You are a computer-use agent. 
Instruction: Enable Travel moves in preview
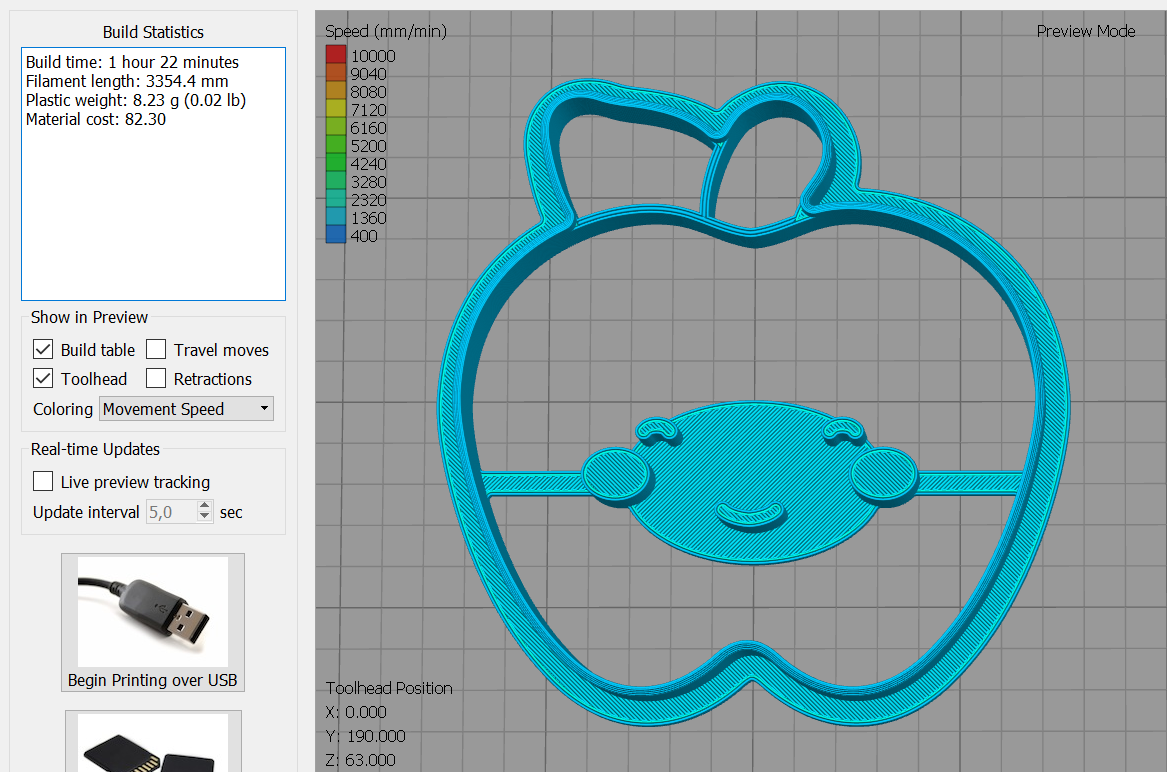156,350
